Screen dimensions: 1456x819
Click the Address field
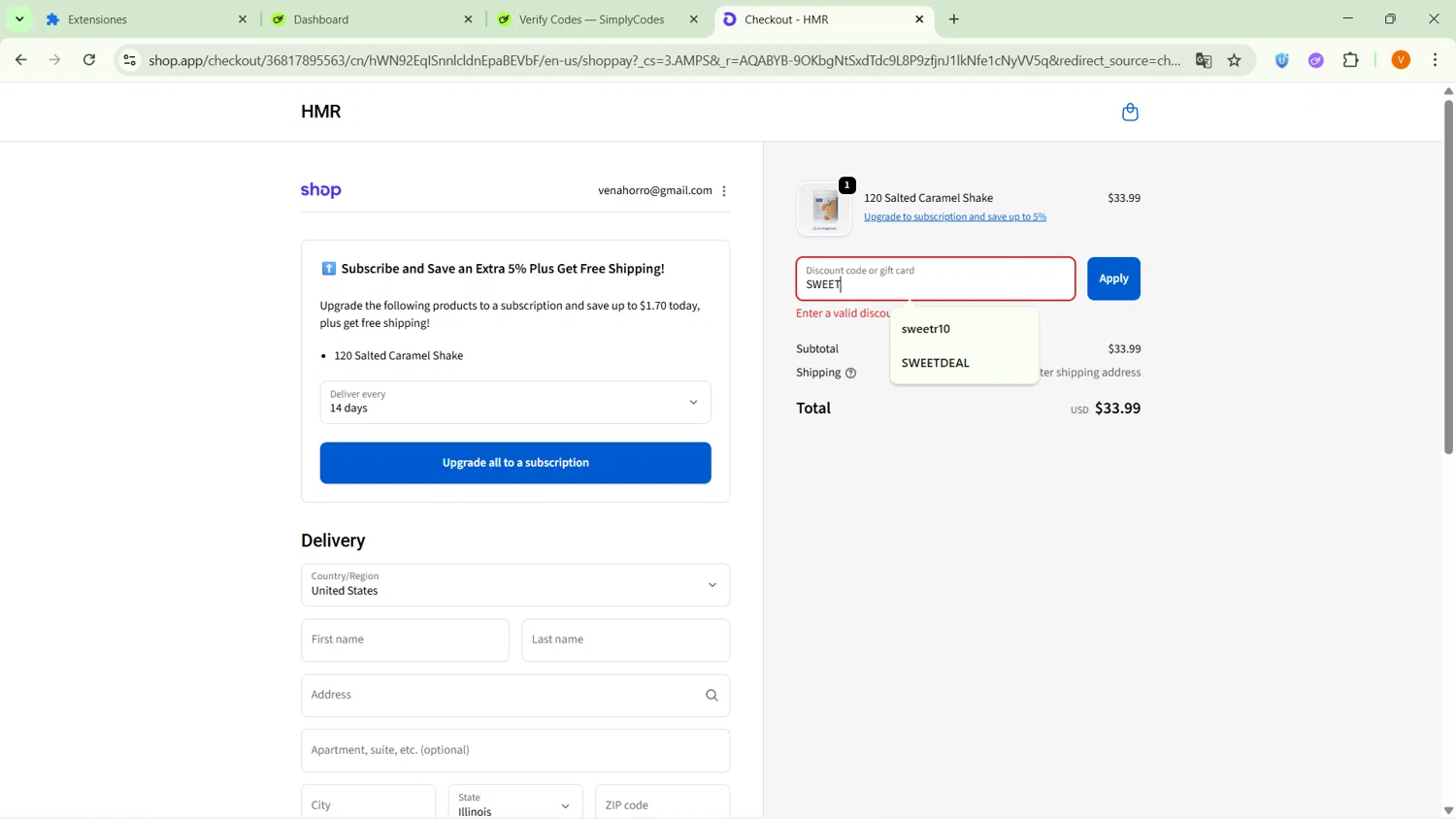click(x=515, y=696)
